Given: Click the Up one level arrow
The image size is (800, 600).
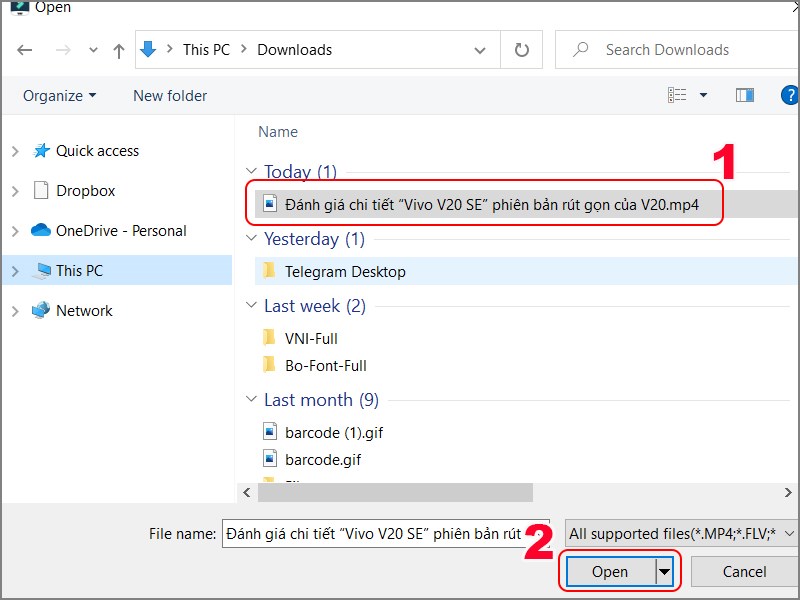Looking at the screenshot, I should tap(120, 49).
